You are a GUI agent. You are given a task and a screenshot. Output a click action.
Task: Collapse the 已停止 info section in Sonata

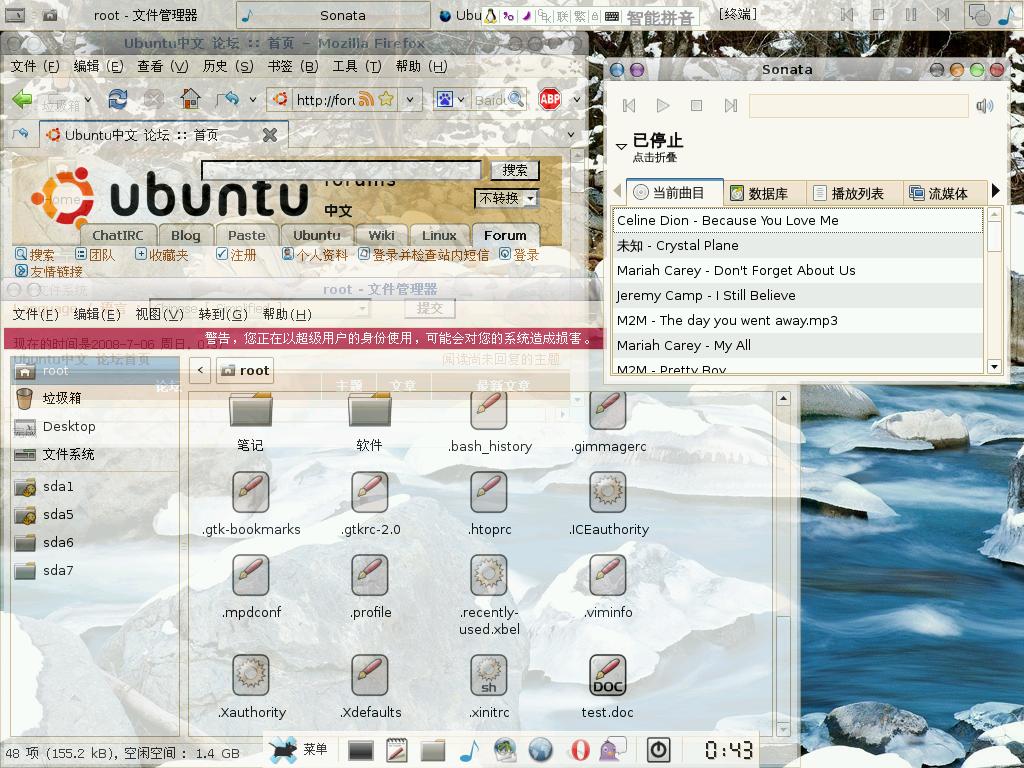622,146
